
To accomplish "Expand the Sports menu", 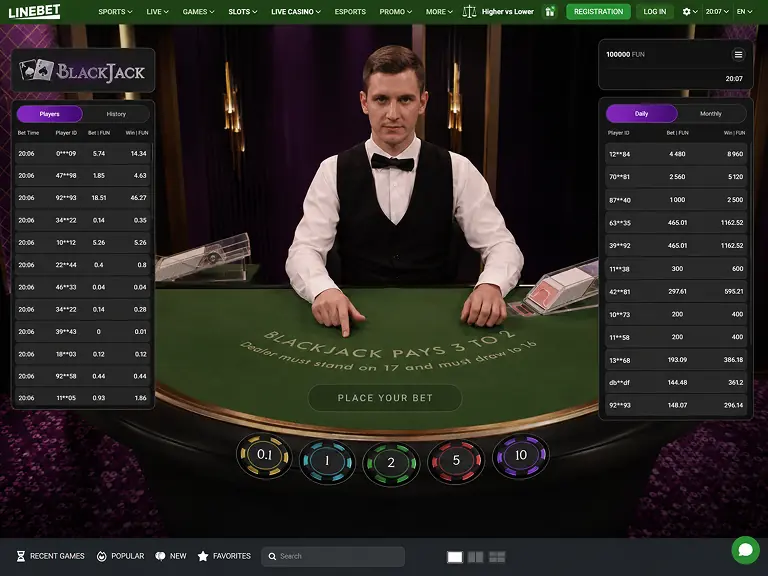I will (x=115, y=11).
